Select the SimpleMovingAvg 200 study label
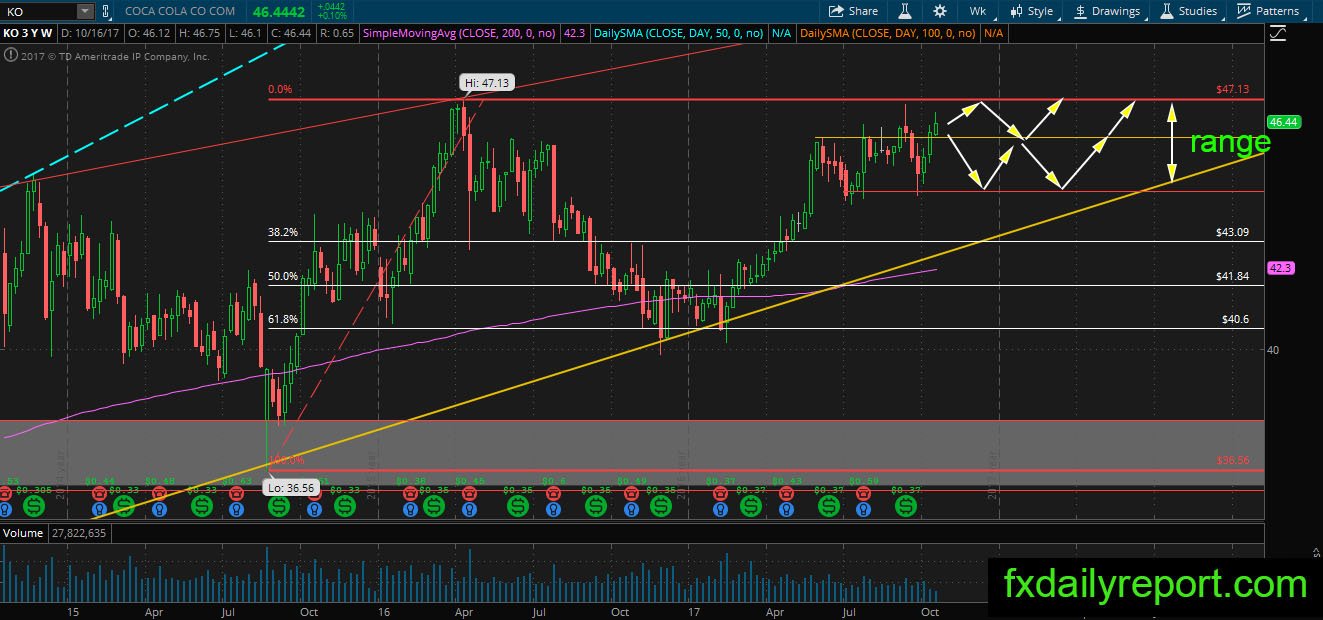The image size is (1323, 620). (x=461, y=33)
